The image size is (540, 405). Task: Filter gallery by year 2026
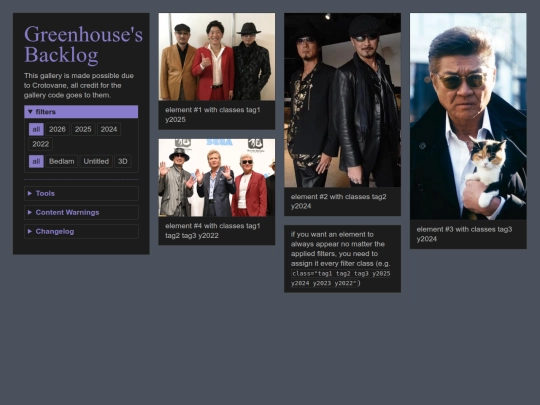(57, 129)
